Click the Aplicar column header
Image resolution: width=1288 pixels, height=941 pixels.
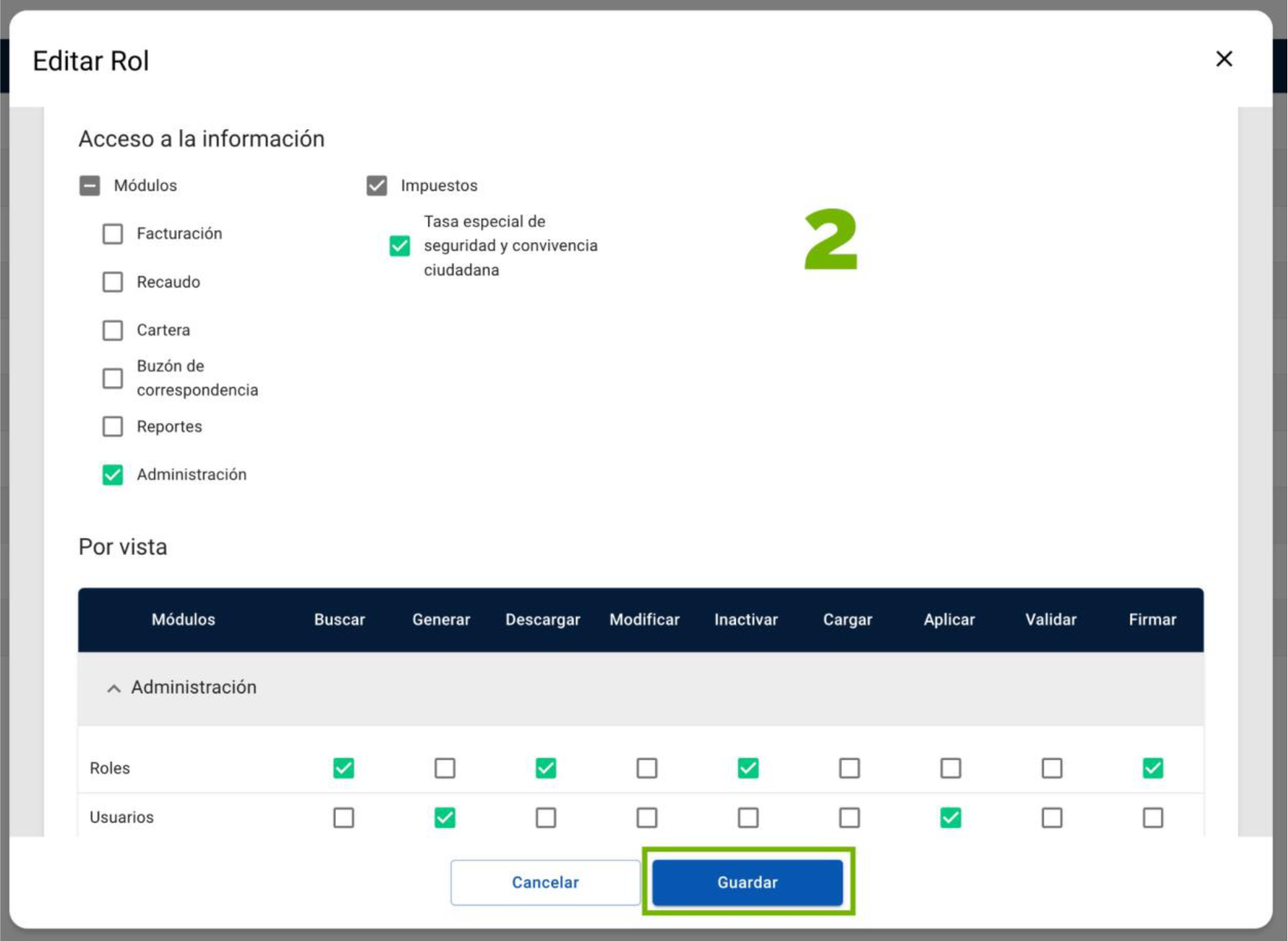pyautogui.click(x=949, y=619)
